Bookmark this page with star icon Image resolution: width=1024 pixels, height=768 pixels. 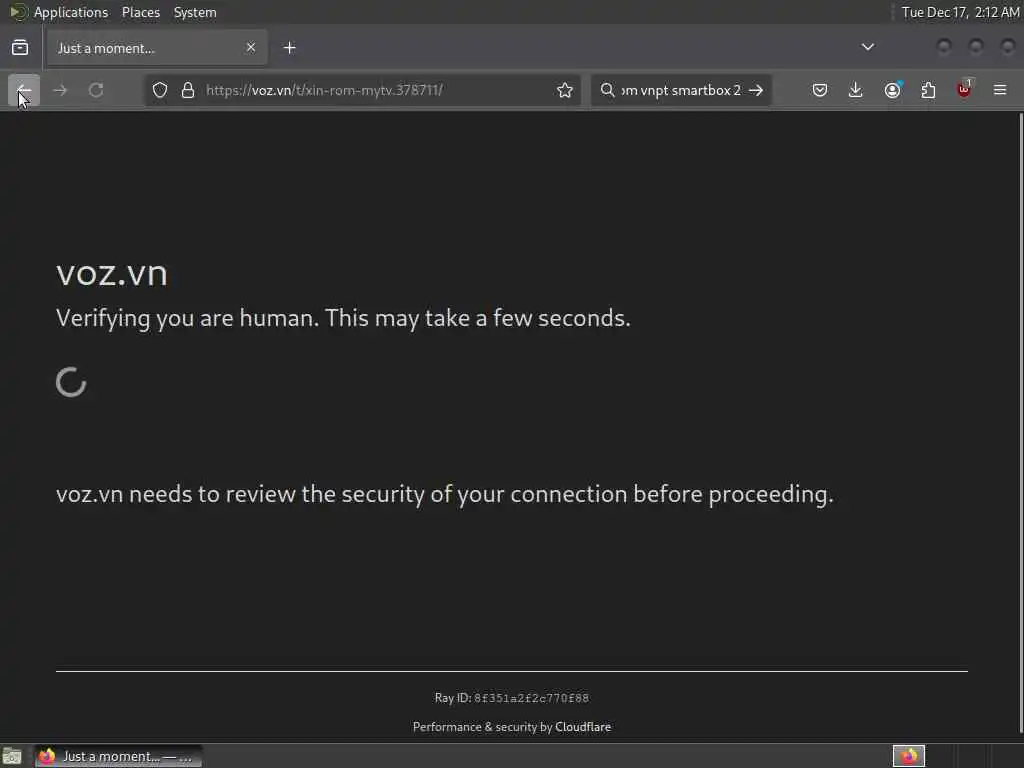pyautogui.click(x=565, y=90)
